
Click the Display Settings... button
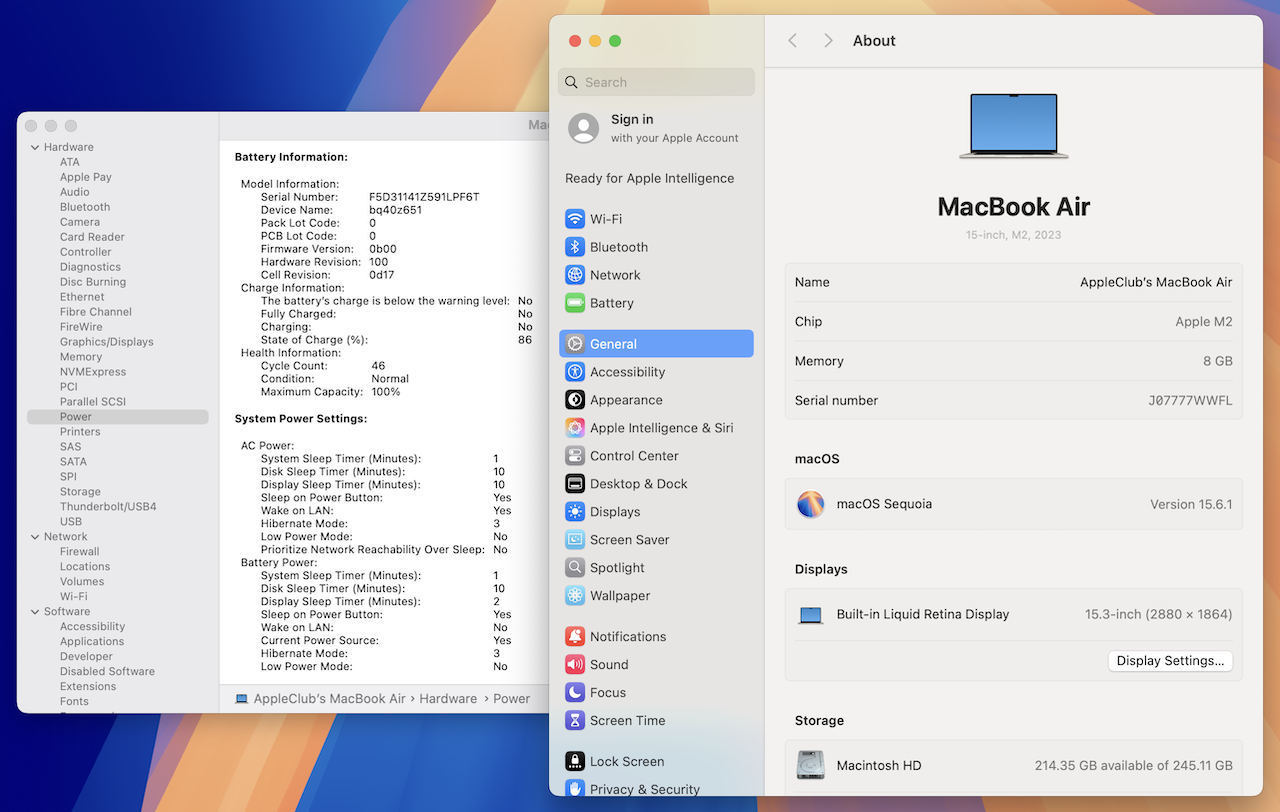(x=1170, y=661)
